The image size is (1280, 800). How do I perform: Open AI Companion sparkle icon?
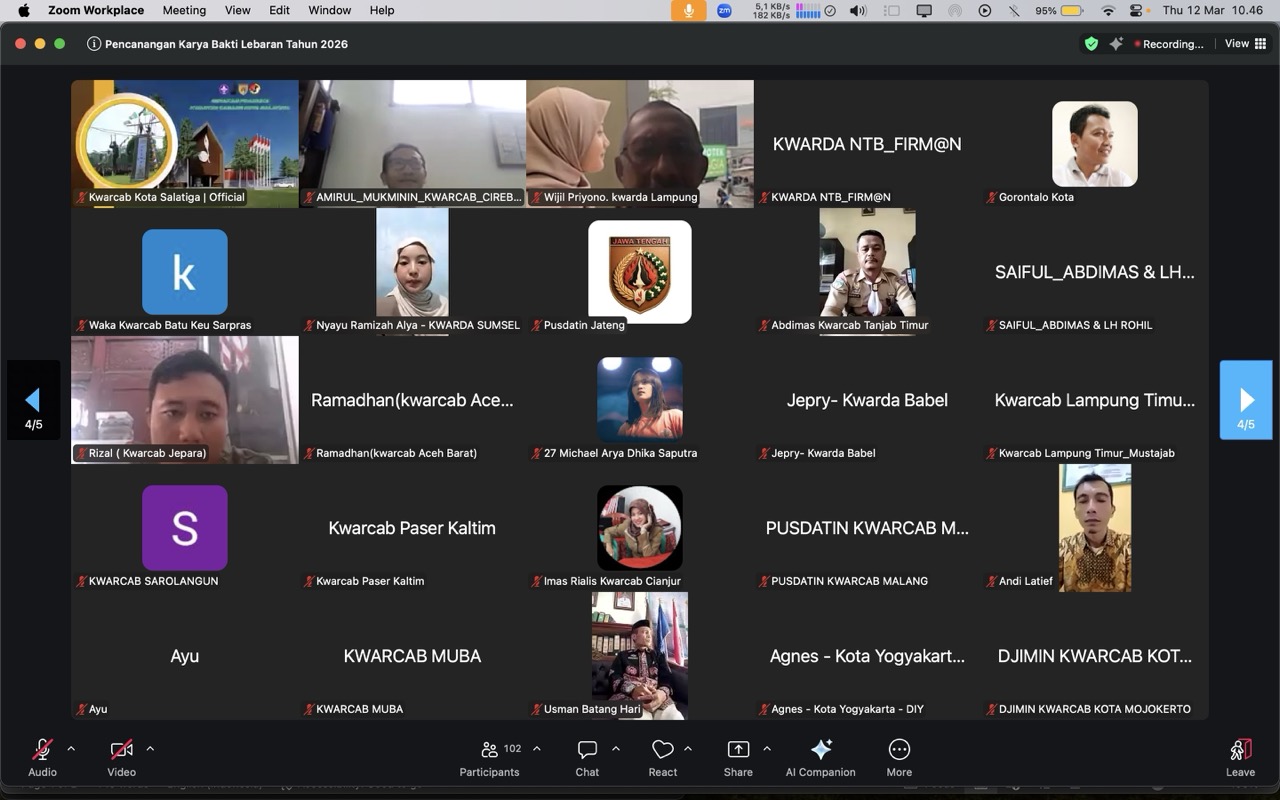(820, 750)
